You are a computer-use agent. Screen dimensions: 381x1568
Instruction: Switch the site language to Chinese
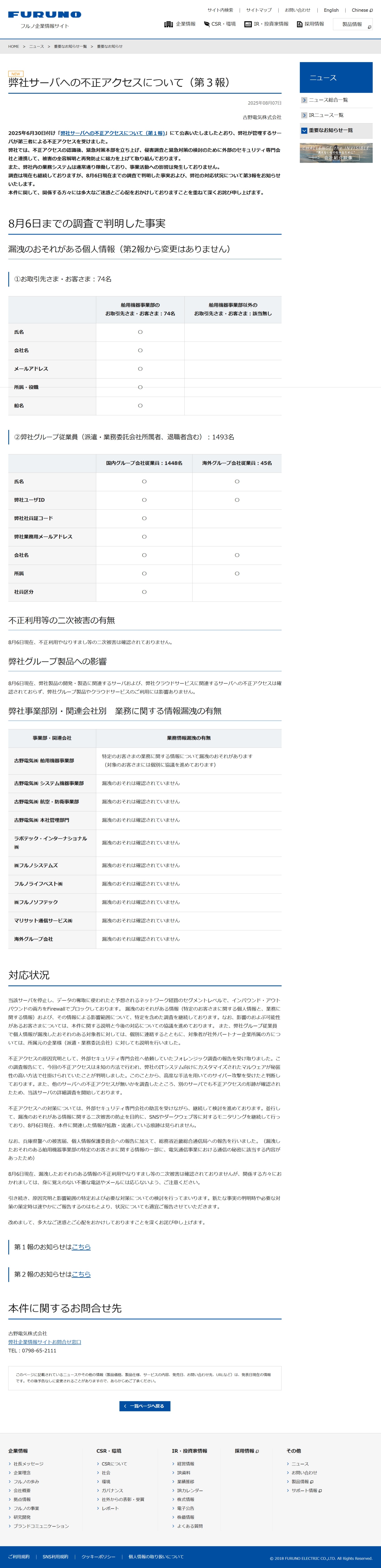[362, 10]
